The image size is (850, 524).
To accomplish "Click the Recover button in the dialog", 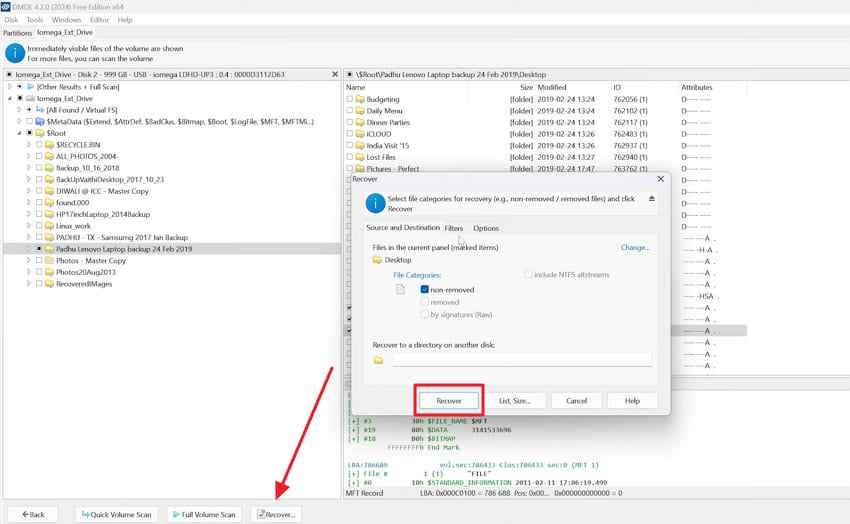I will pos(449,401).
